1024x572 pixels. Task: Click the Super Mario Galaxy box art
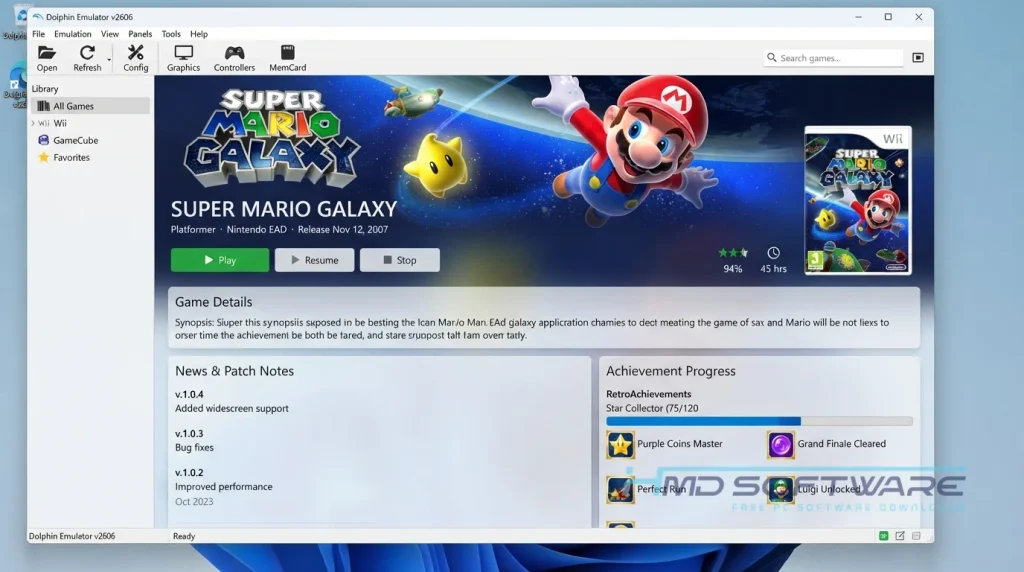857,200
